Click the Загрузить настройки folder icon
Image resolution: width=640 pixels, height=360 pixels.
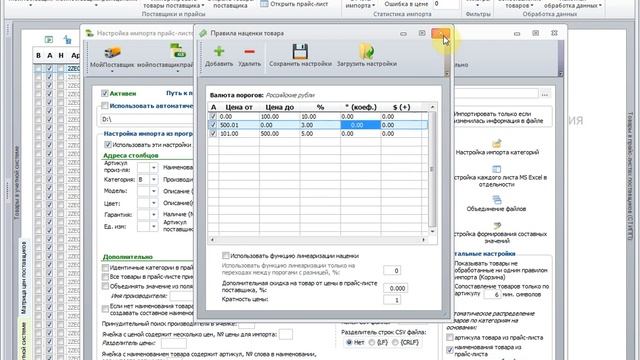click(x=367, y=51)
